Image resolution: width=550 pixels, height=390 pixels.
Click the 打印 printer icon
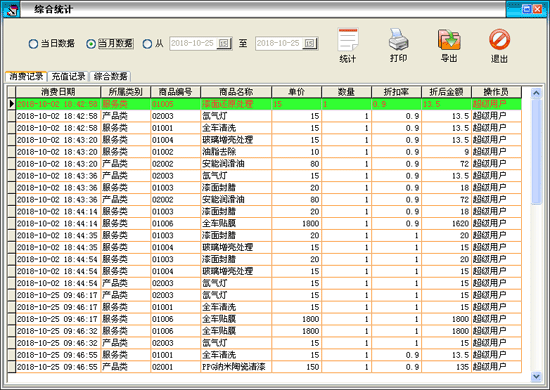(x=398, y=39)
